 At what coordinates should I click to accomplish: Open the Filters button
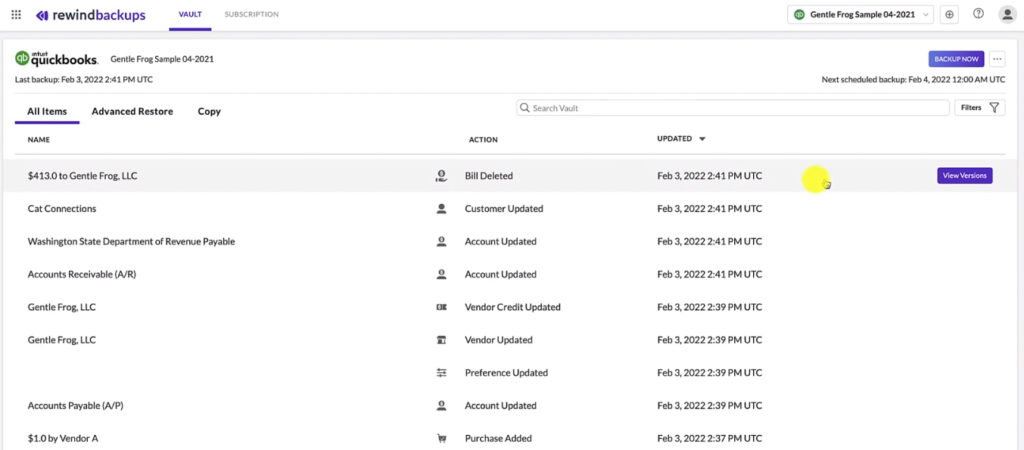coord(980,108)
